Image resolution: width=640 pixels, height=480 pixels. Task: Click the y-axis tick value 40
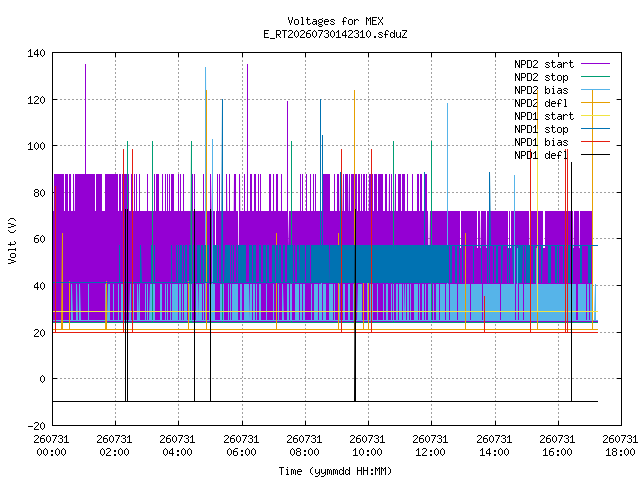pos(39,286)
